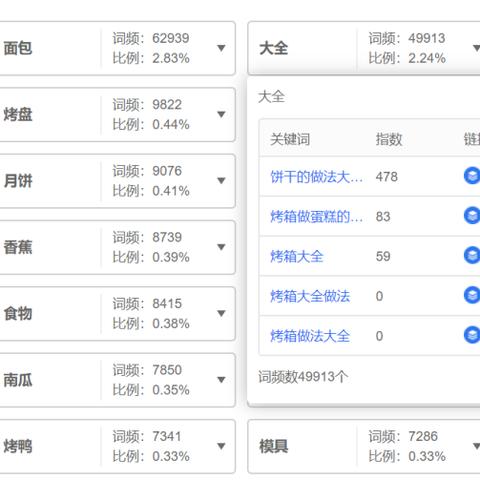Open keyword link 烤箱做法大全
This screenshot has height=480, width=480.
pos(310,336)
